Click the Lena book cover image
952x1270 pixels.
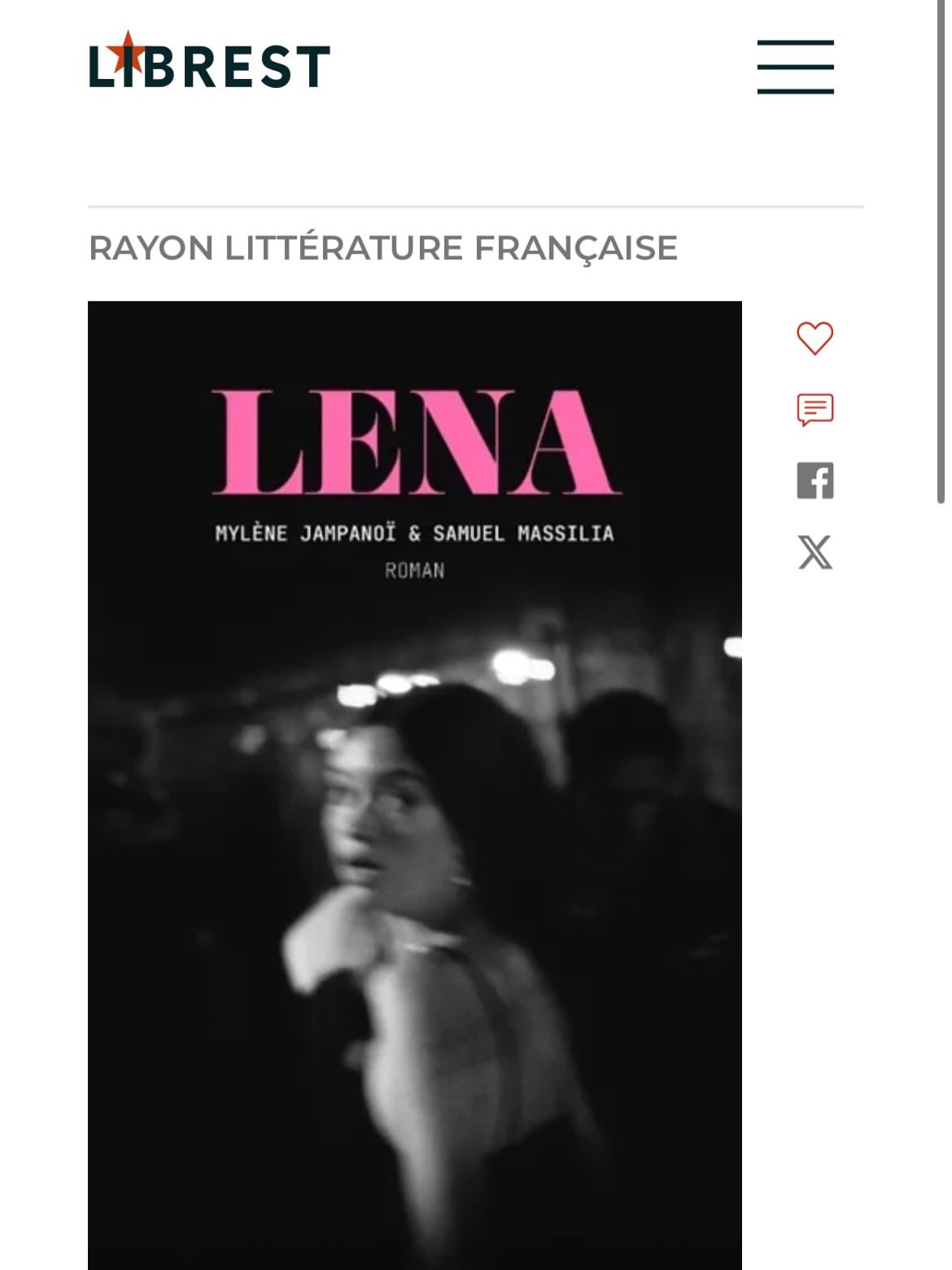point(415,786)
